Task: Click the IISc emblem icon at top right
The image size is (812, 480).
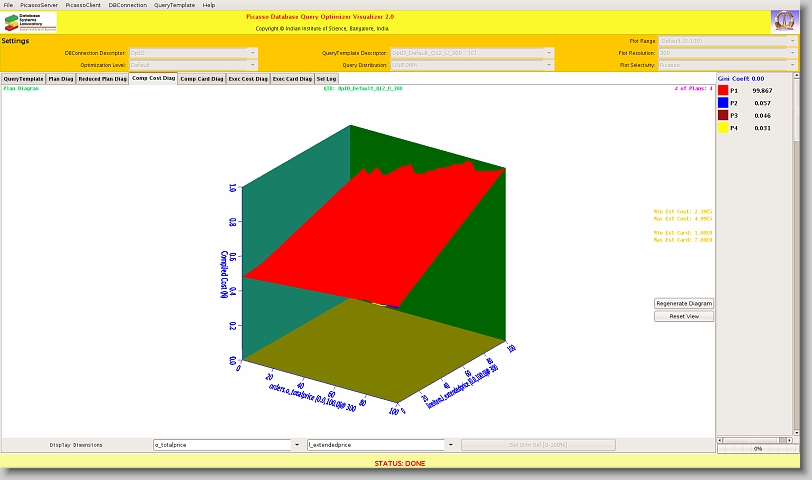Action: (x=784, y=21)
